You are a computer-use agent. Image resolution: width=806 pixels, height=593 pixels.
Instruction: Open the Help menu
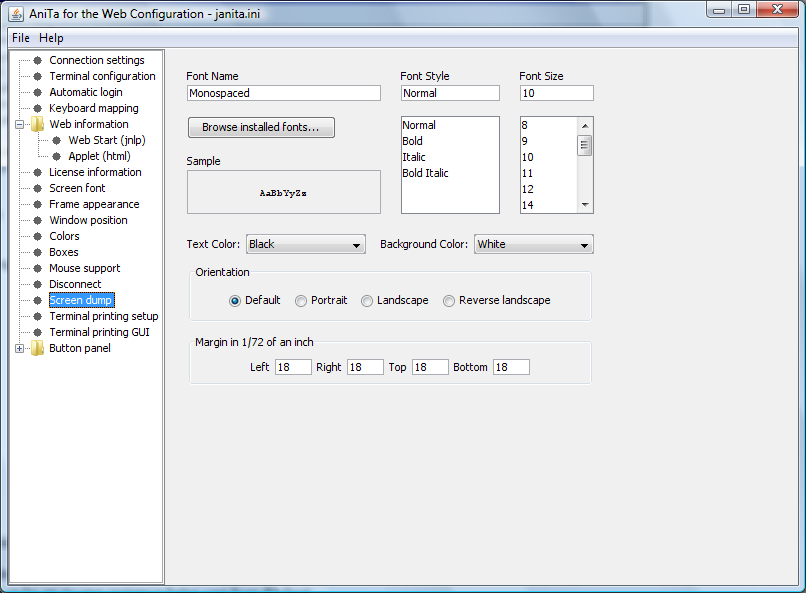[51, 38]
